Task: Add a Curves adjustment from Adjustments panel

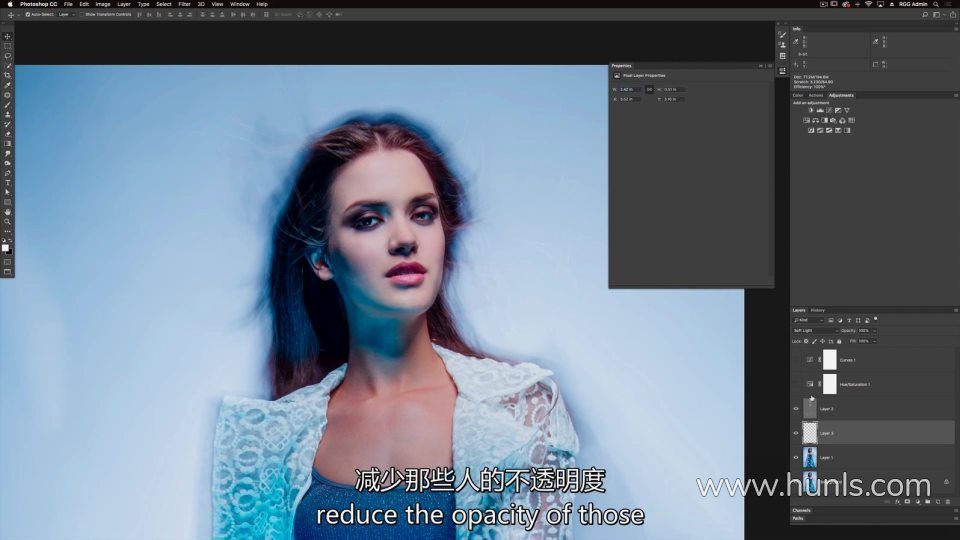Action: pyautogui.click(x=829, y=110)
